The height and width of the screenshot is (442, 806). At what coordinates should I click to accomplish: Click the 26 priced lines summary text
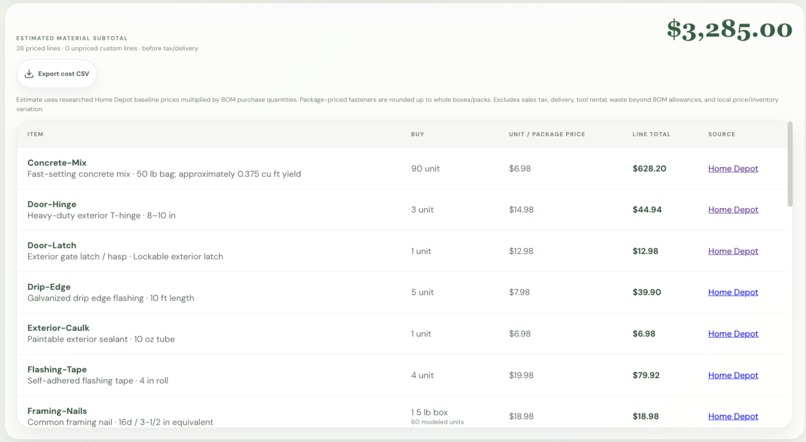coord(107,48)
